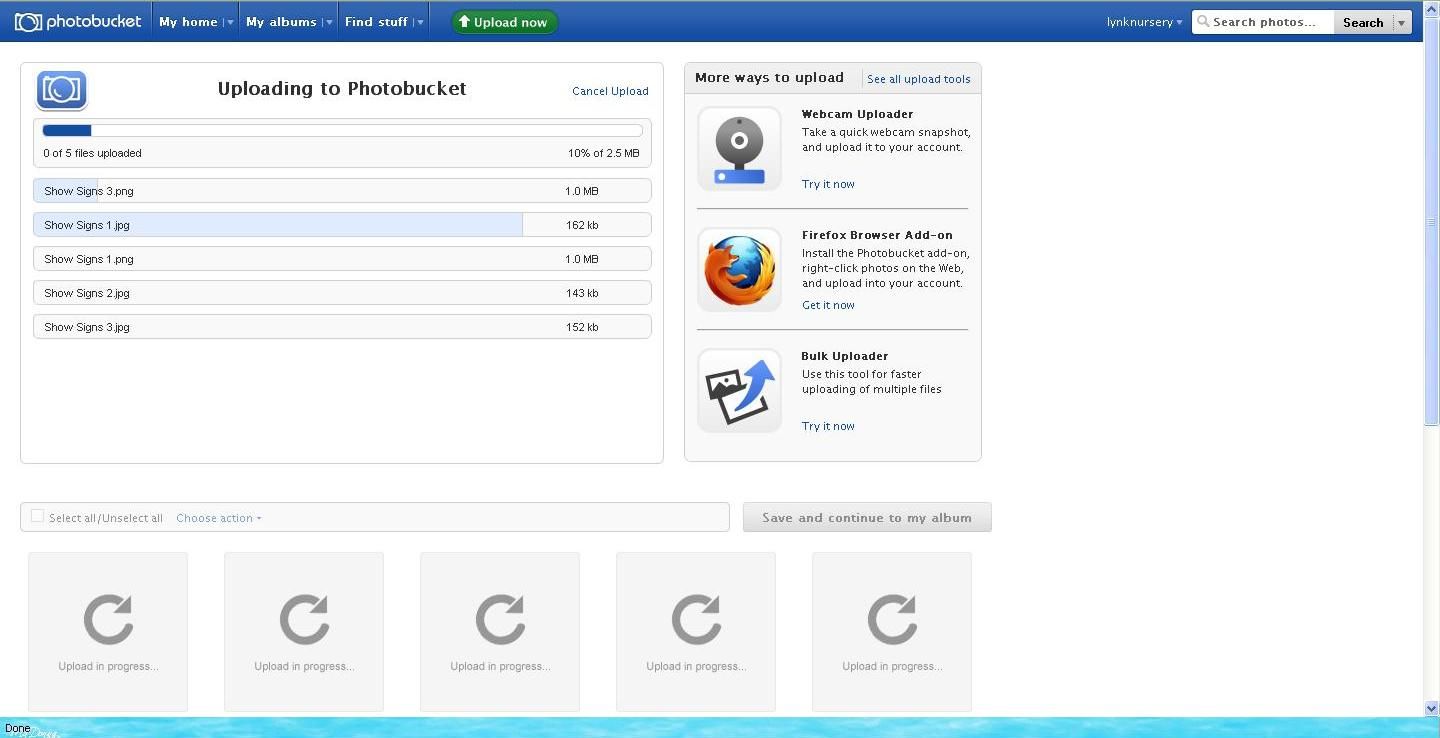Click the 'More ways to upload' heading
The image size is (1440, 738).
[769, 77]
